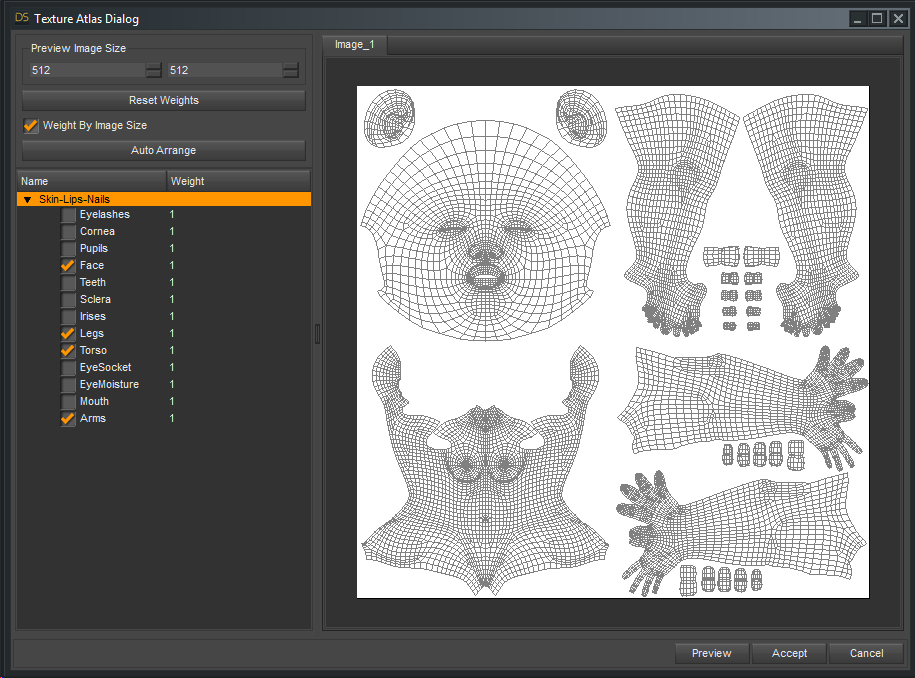This screenshot has height=678, width=915.
Task: Close the Texture Atlas Dialog window
Action: (x=898, y=19)
